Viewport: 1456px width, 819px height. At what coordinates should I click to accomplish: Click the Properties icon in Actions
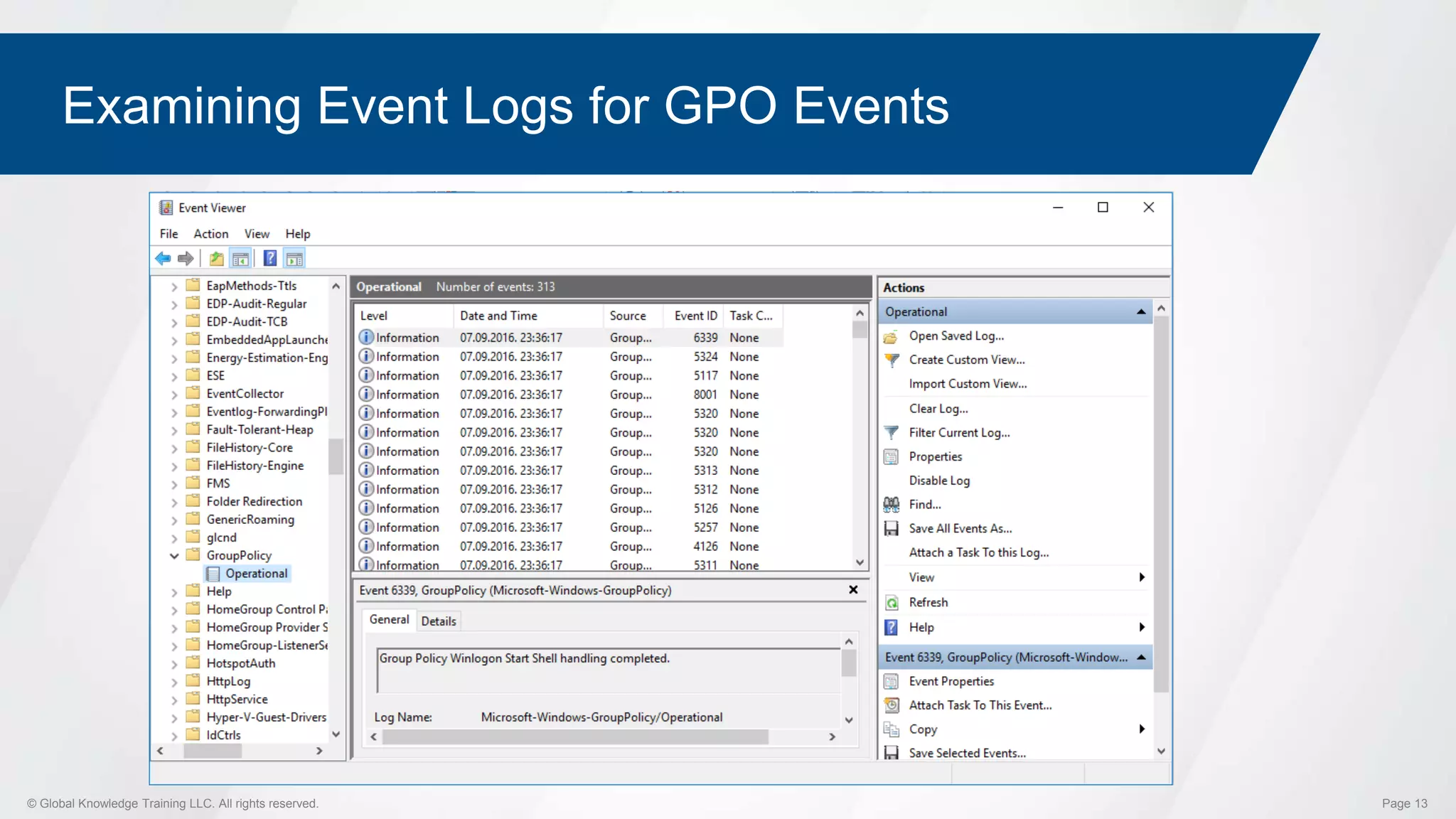pos(891,457)
